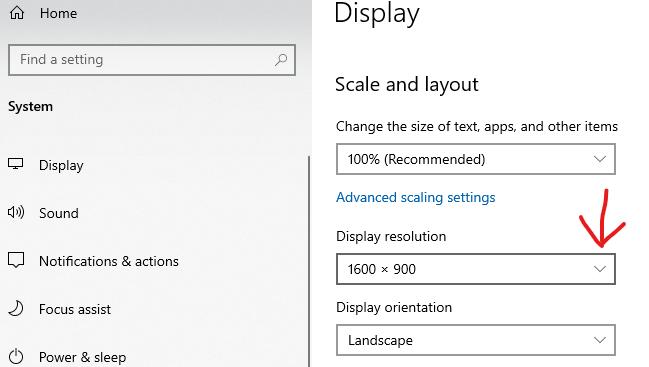
Task: Click the Notifications speech bubble icon
Action: click(16, 261)
